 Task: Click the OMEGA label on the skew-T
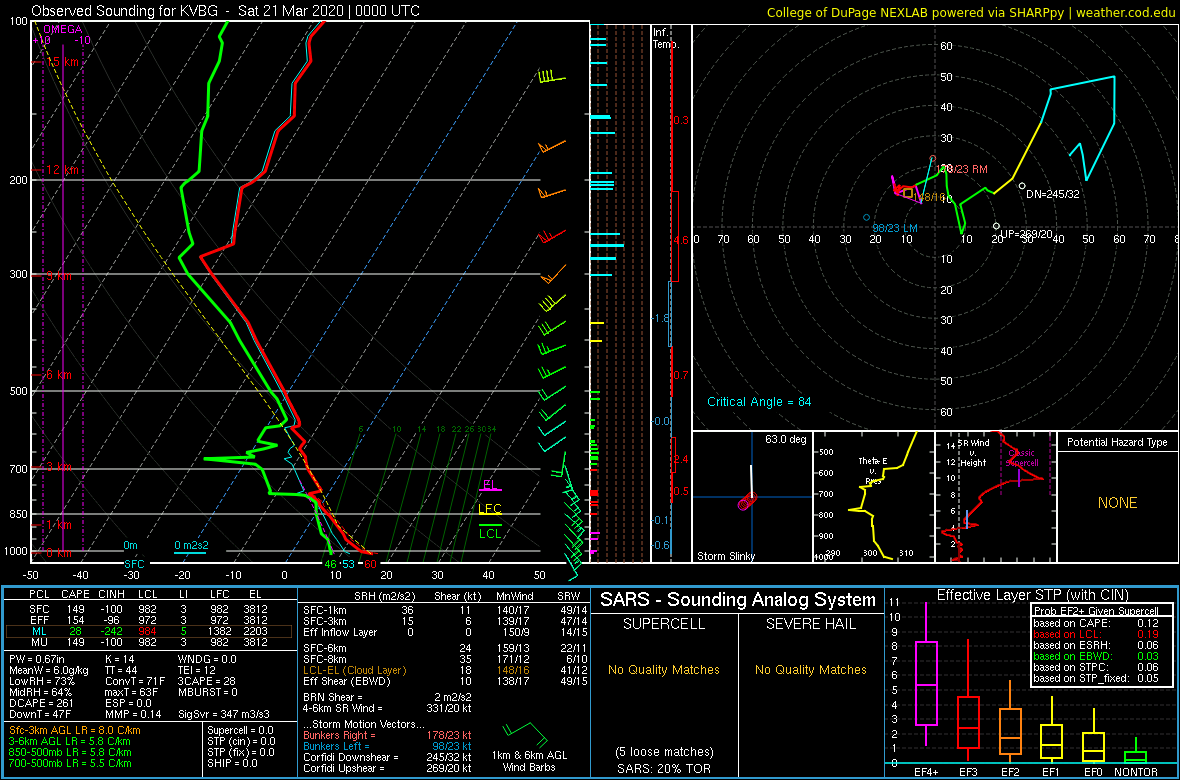click(x=62, y=29)
